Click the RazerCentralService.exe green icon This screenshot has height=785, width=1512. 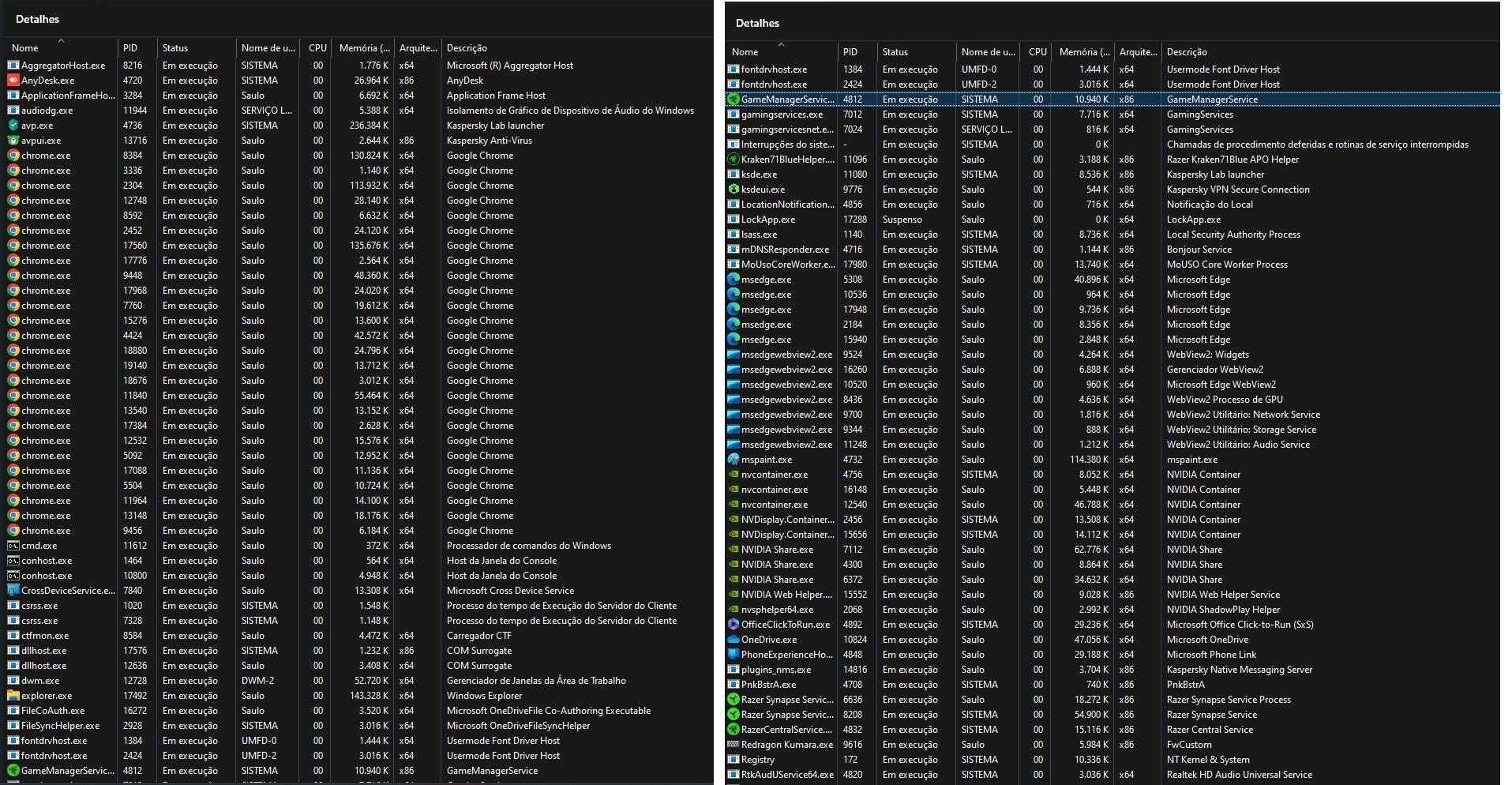pos(733,730)
